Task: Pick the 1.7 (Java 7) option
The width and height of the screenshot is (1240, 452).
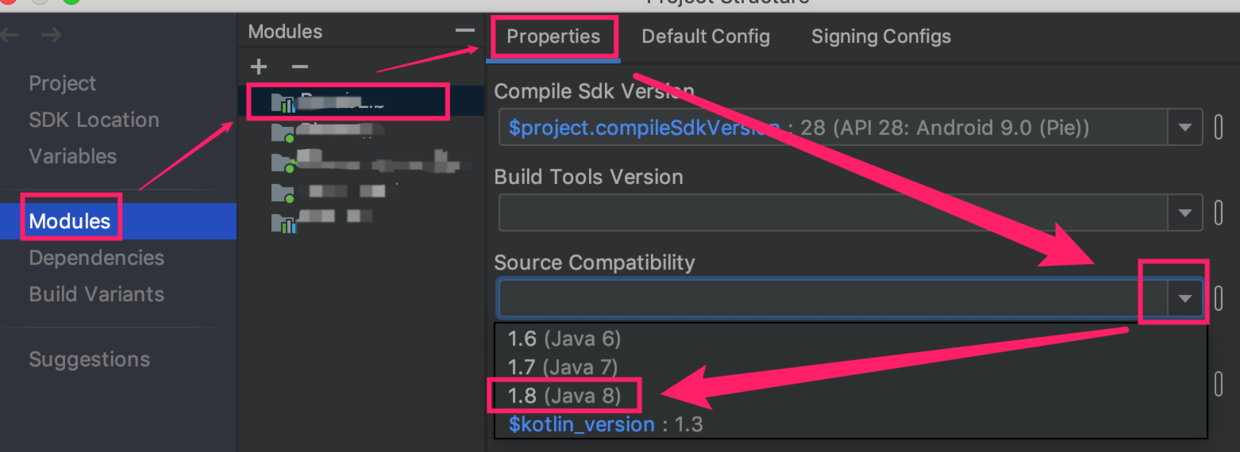Action: [563, 367]
